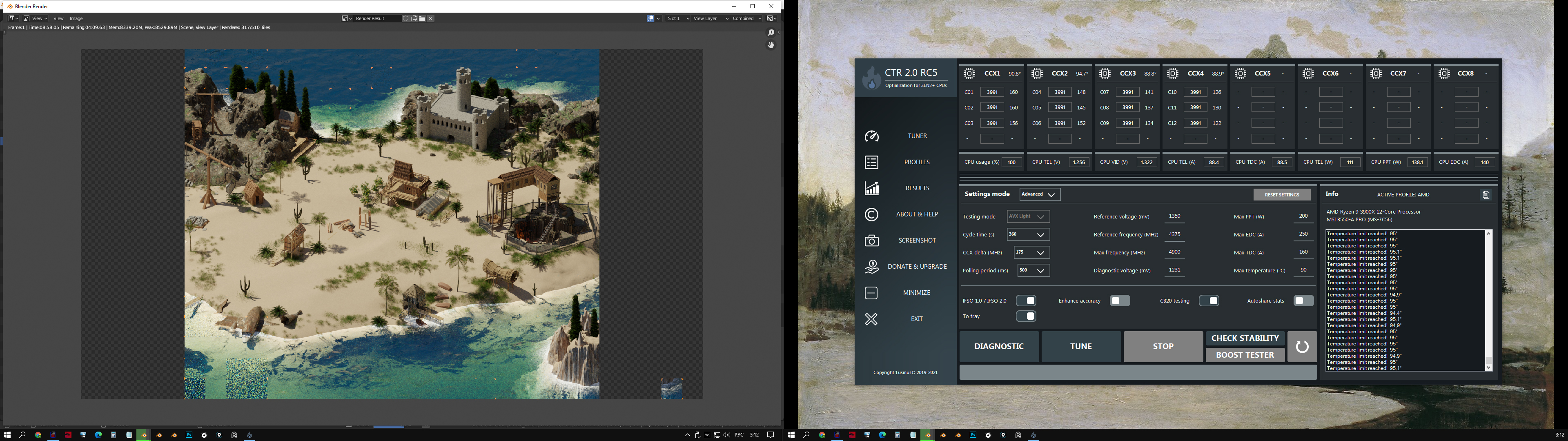Toggle the IFSO 1.0 / IFSO 2.0 switch
The height and width of the screenshot is (441, 1568).
click(x=1026, y=301)
